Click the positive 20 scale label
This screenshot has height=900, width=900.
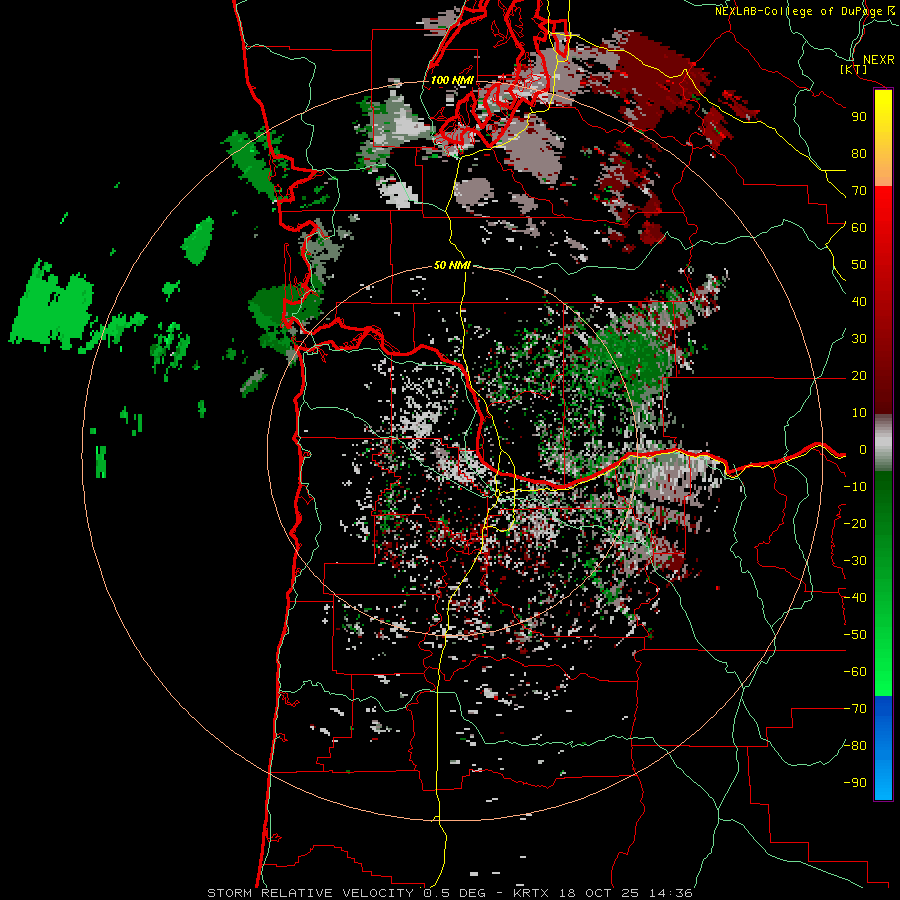(859, 376)
